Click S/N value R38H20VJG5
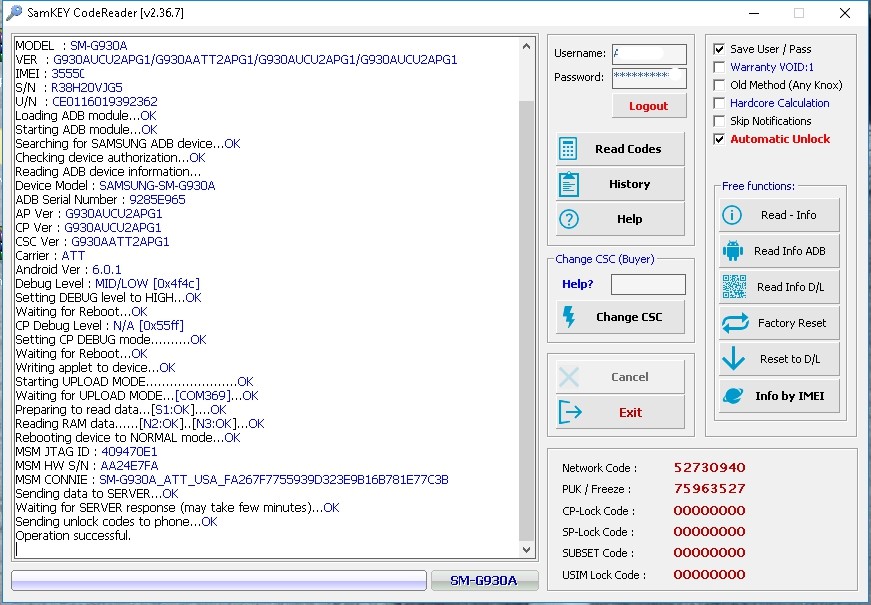The image size is (871, 605). click(x=87, y=87)
